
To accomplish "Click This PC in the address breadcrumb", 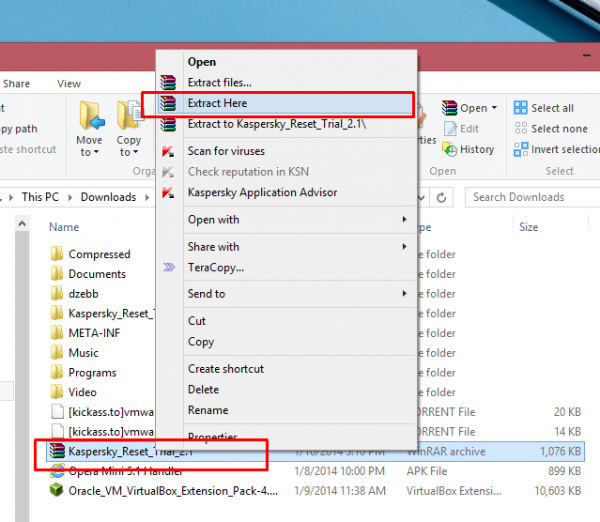I will (x=40, y=197).
